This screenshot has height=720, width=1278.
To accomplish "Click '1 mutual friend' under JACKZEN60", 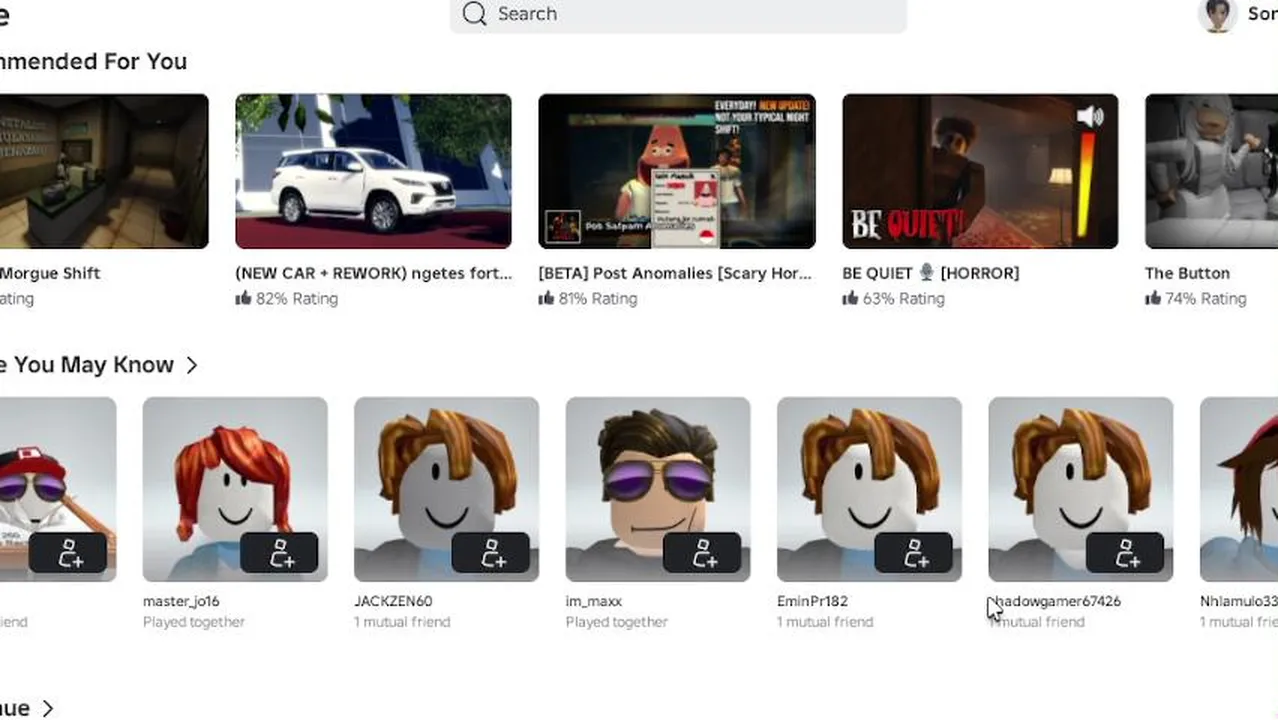I will click(402, 622).
